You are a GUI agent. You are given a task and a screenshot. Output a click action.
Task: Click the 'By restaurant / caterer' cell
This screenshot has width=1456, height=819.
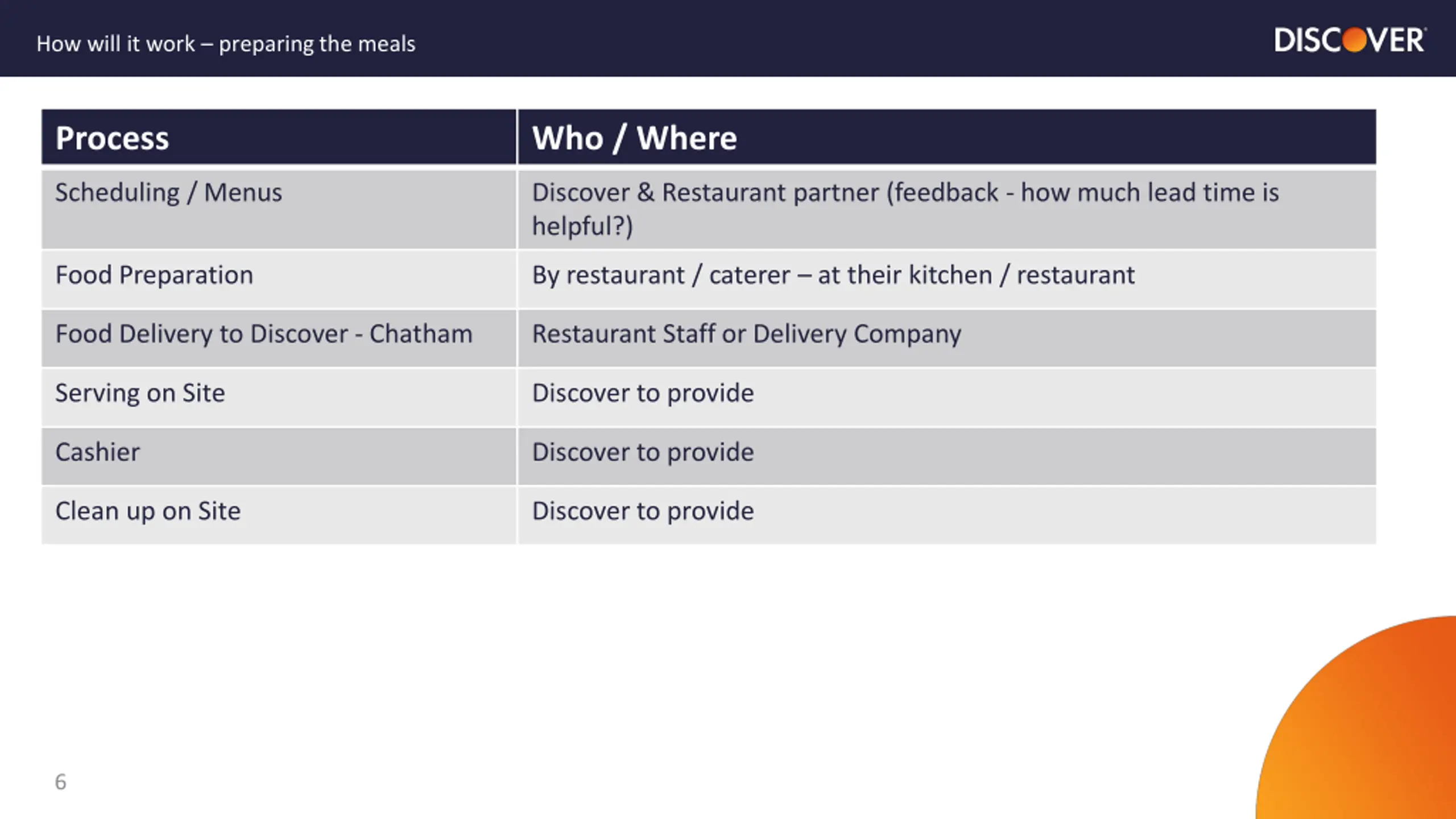[x=947, y=279]
